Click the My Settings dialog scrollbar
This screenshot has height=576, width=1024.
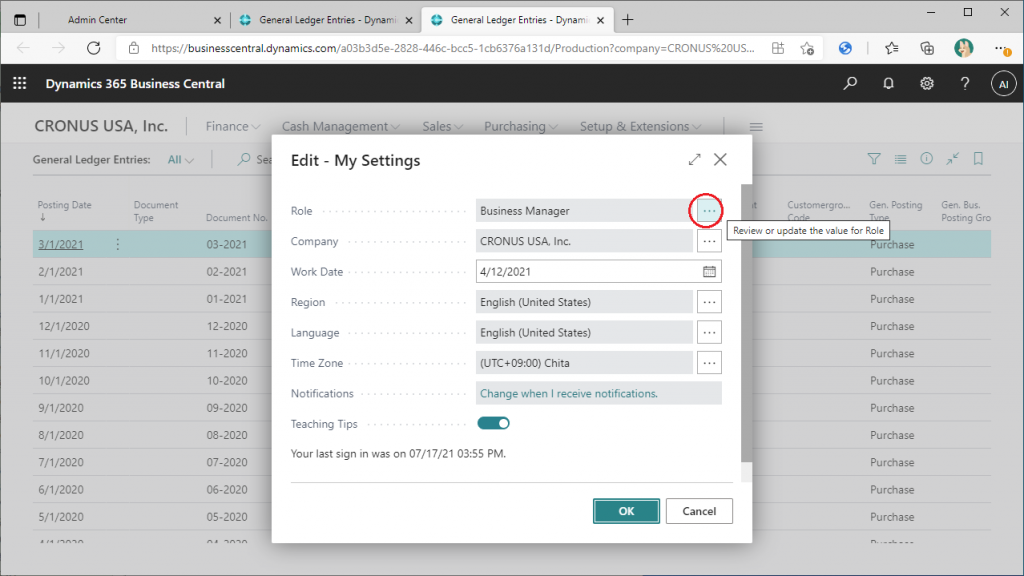click(x=746, y=323)
